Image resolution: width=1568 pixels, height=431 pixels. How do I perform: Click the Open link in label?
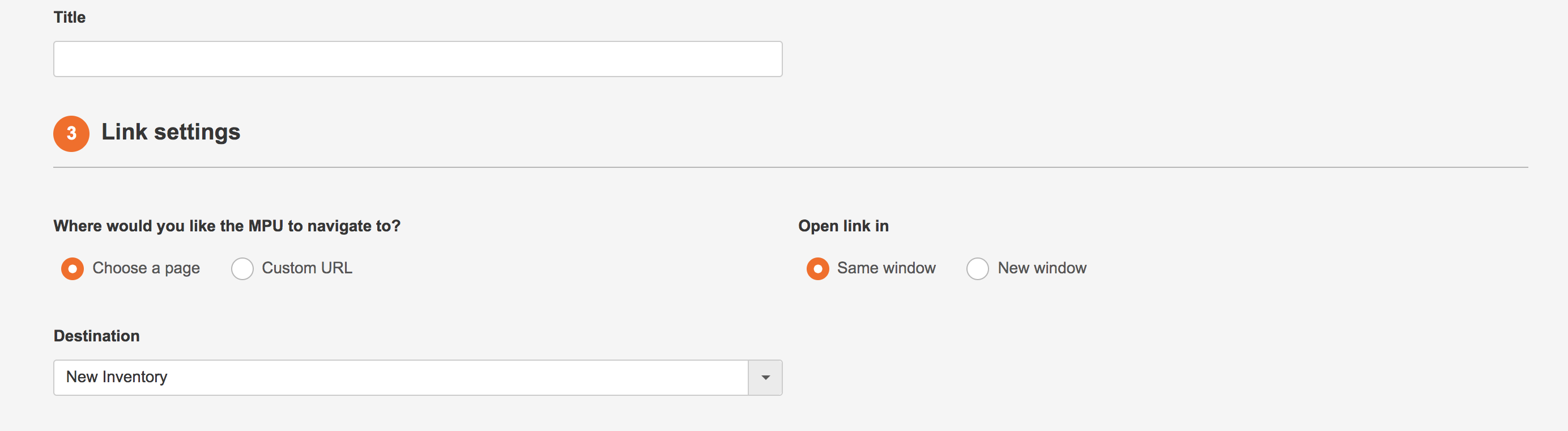coord(843,226)
